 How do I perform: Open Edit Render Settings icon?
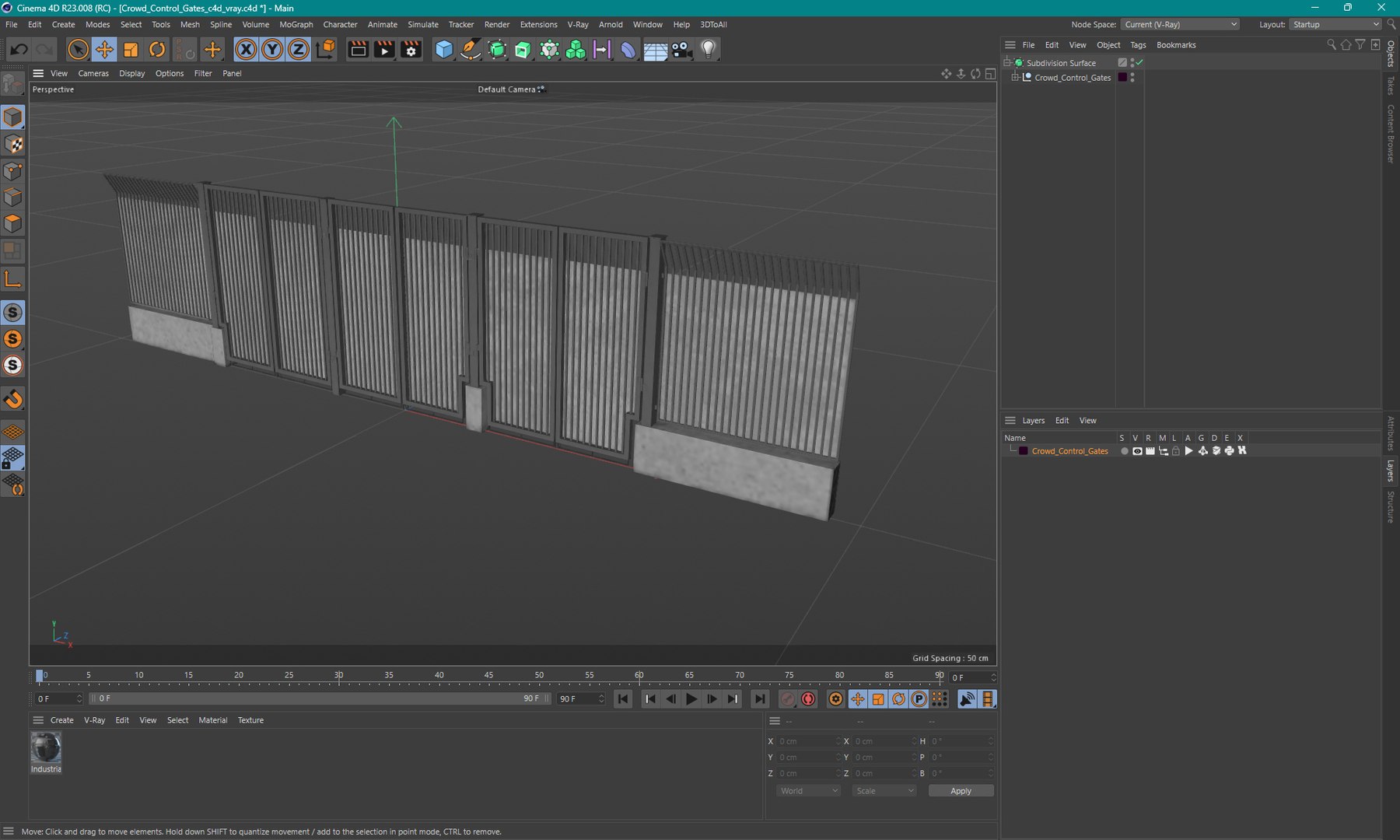[x=411, y=50]
